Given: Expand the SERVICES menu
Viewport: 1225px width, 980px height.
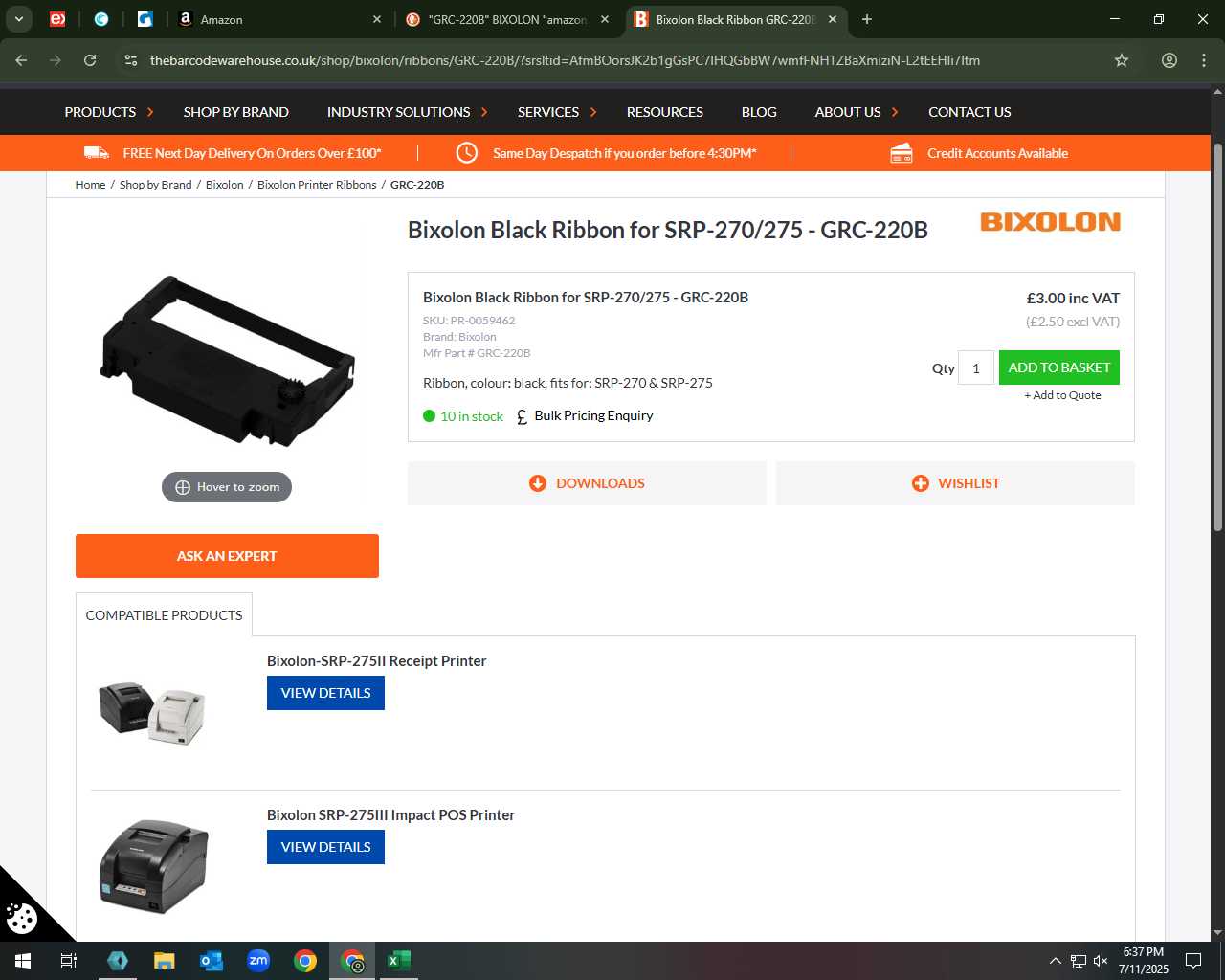Looking at the screenshot, I should pos(556,112).
